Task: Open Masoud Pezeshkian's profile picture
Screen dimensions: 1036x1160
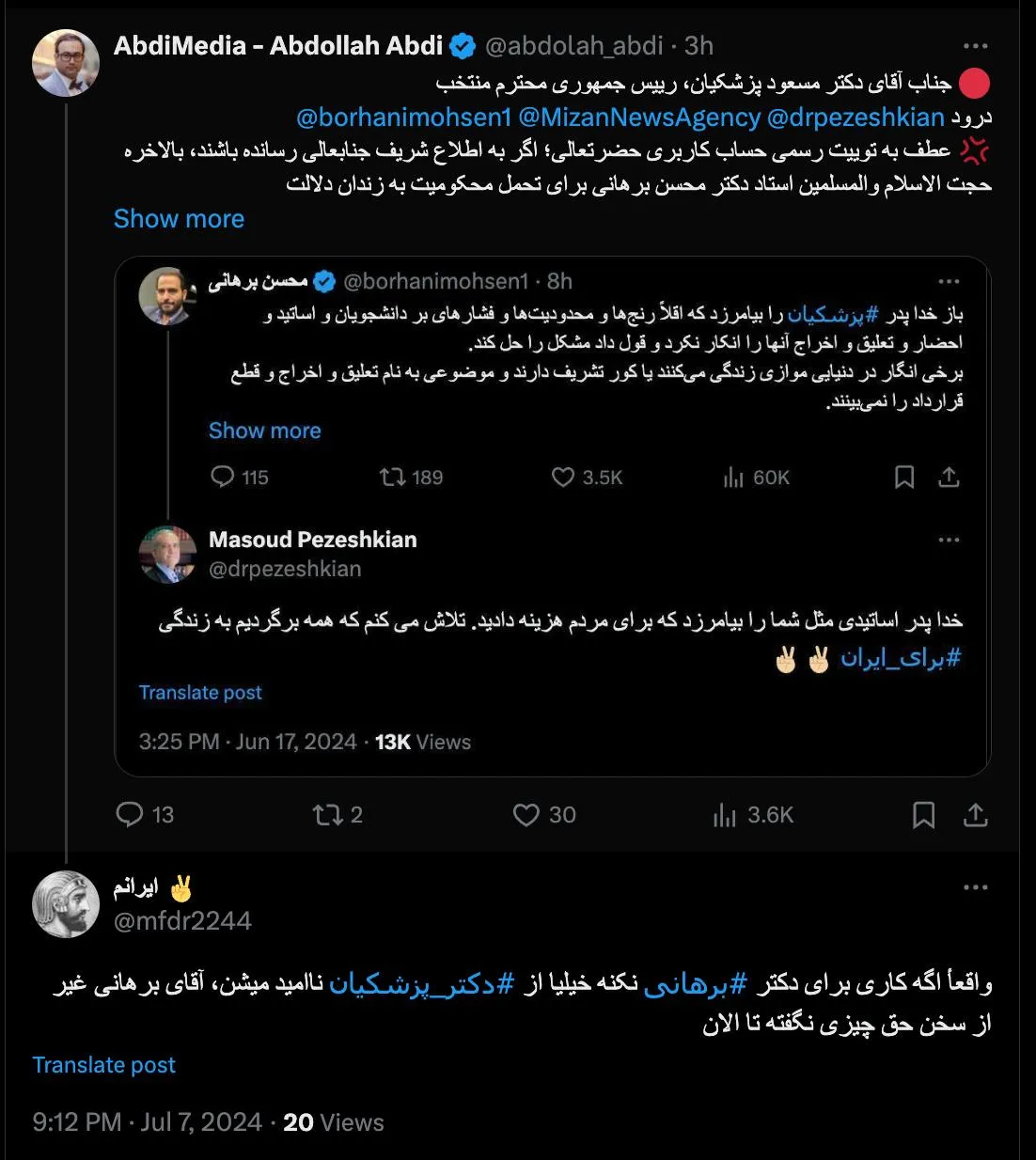Action: (x=167, y=555)
